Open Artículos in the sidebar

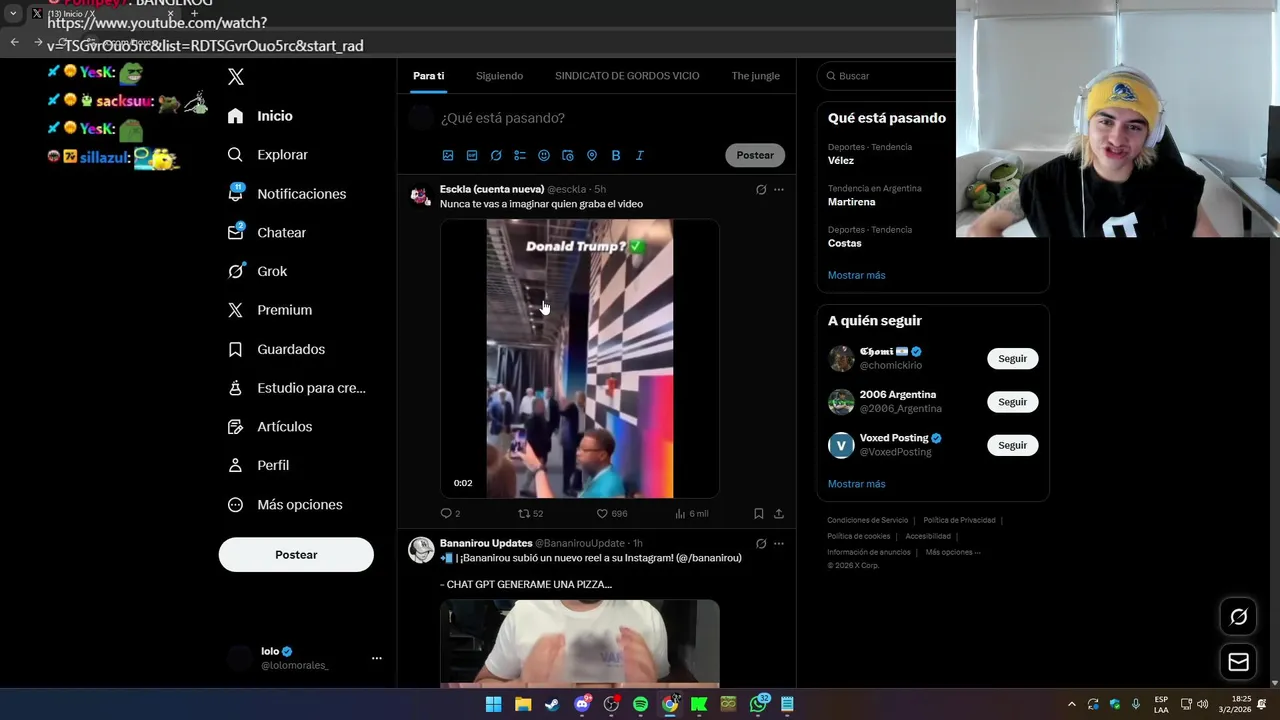click(x=270, y=427)
